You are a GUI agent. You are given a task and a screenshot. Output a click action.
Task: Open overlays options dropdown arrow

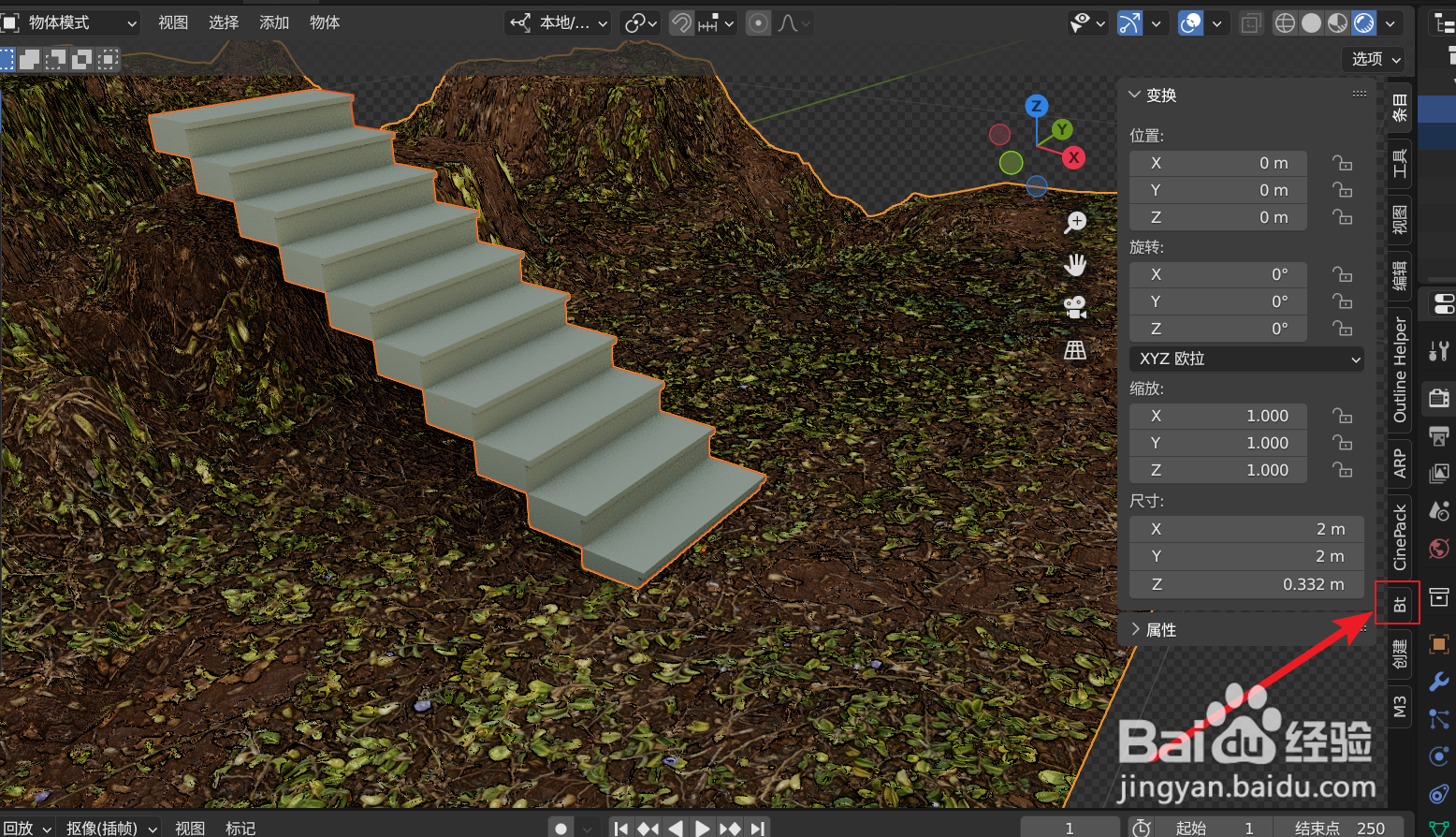click(1216, 23)
